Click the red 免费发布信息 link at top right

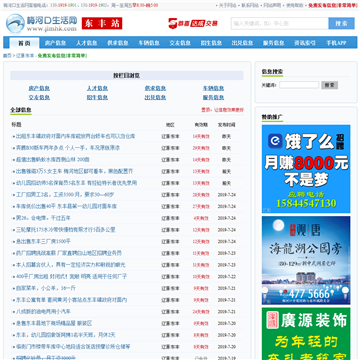pyautogui.click(x=333, y=5)
